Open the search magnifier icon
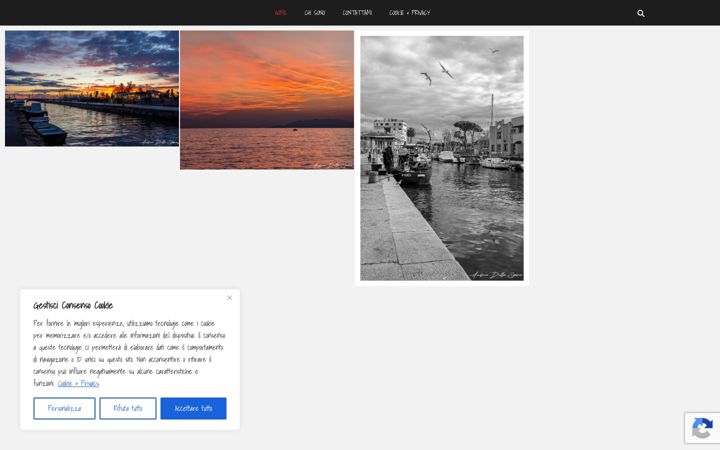This screenshot has height=450, width=720. tap(641, 13)
